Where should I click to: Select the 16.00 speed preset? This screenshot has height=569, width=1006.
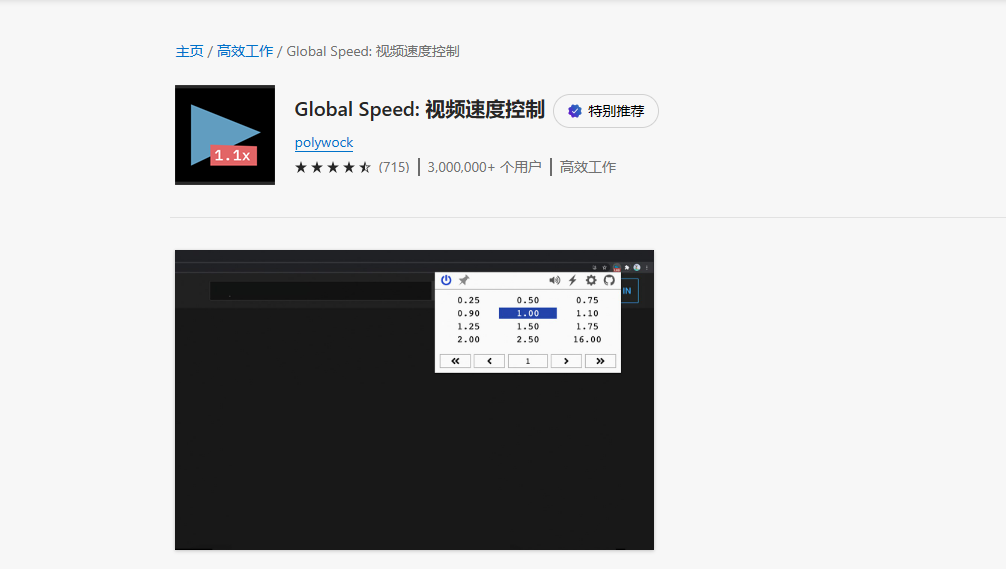tap(587, 339)
